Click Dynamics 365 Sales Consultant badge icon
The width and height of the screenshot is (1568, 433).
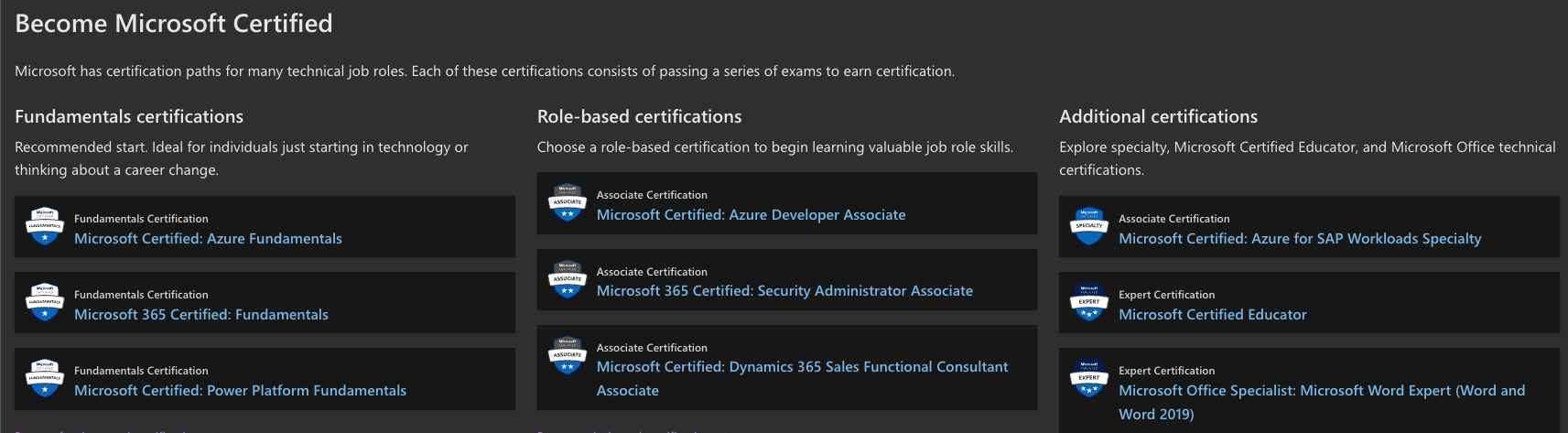point(567,355)
